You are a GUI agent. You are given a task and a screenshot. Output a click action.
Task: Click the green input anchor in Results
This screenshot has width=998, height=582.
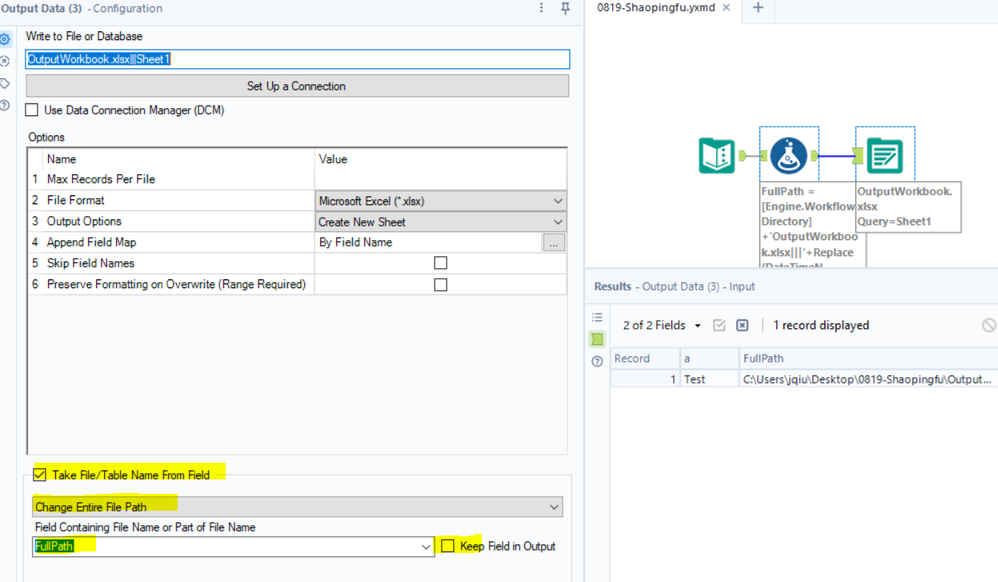tap(597, 339)
